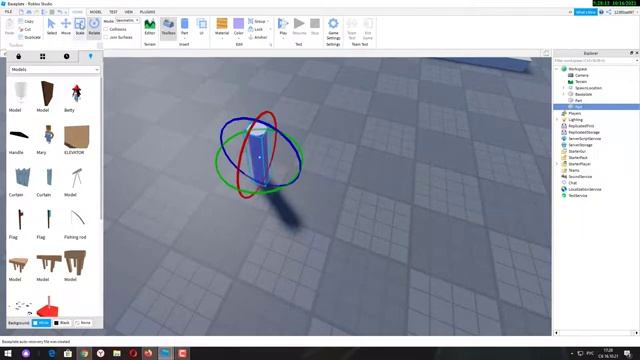The height and width of the screenshot is (360, 640).
Task: Open Game Settings
Action: 333,29
